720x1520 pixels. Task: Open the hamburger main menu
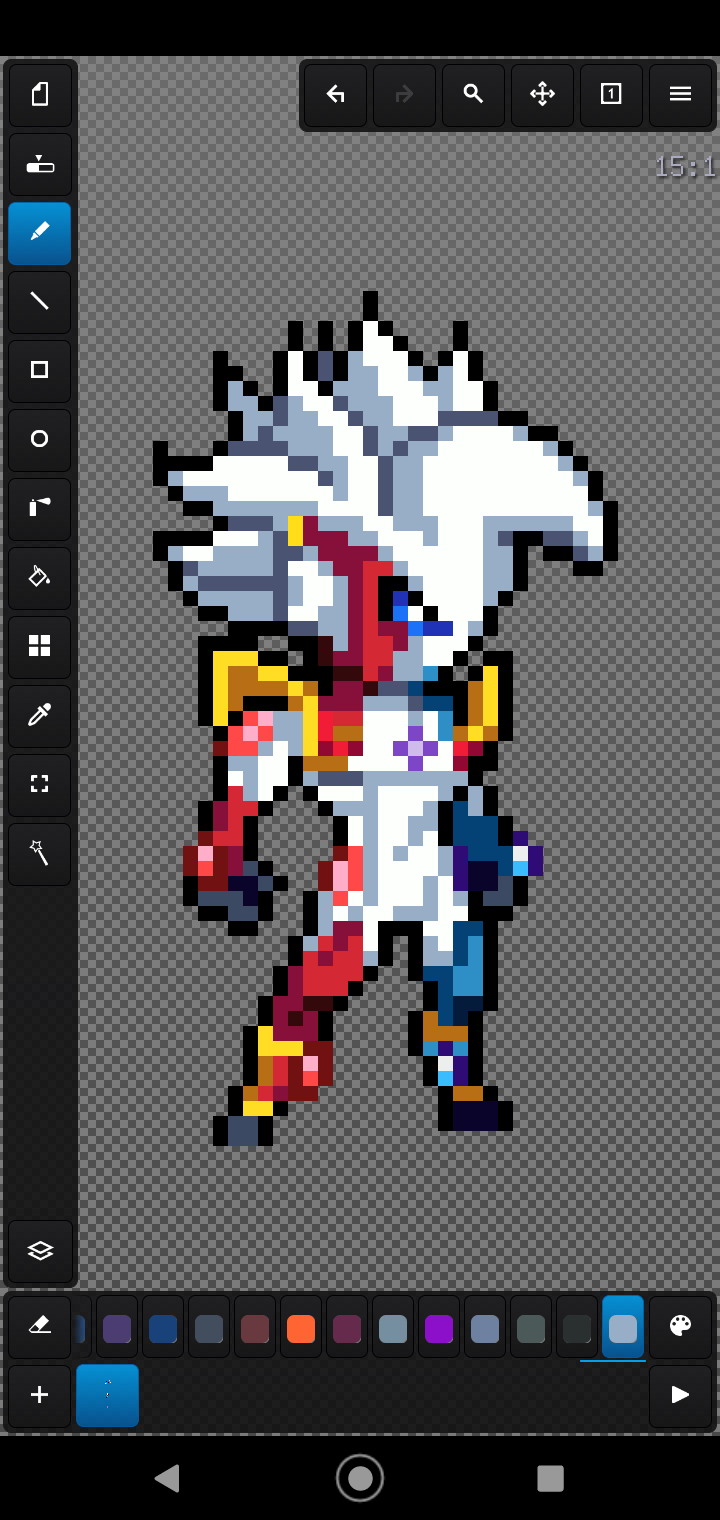pos(681,95)
